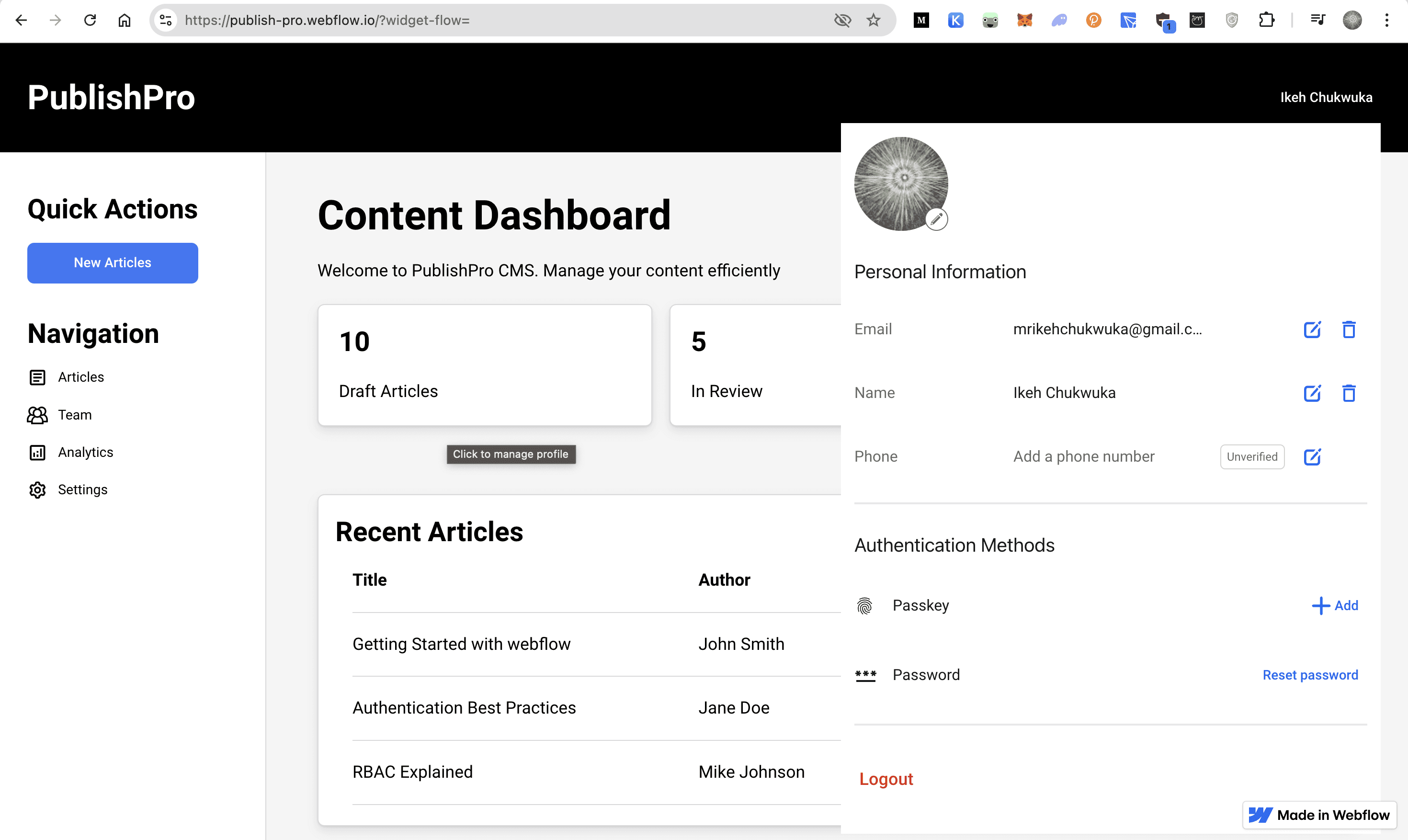Click the avatar edit pencil badge
This screenshot has width=1408, height=840.
[937, 219]
